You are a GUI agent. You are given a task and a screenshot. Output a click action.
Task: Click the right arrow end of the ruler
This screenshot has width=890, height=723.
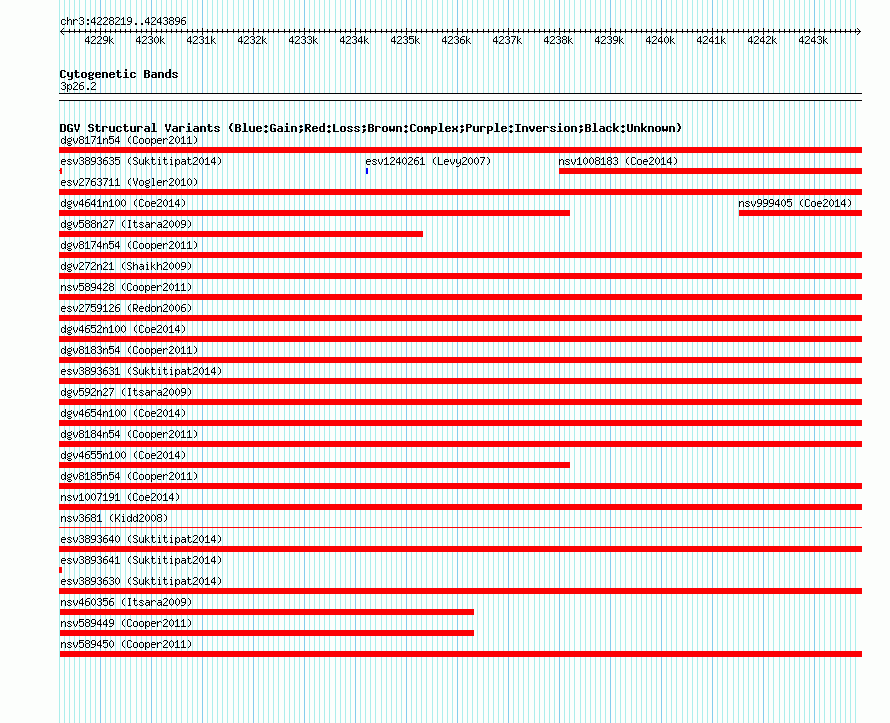pyautogui.click(x=859, y=32)
